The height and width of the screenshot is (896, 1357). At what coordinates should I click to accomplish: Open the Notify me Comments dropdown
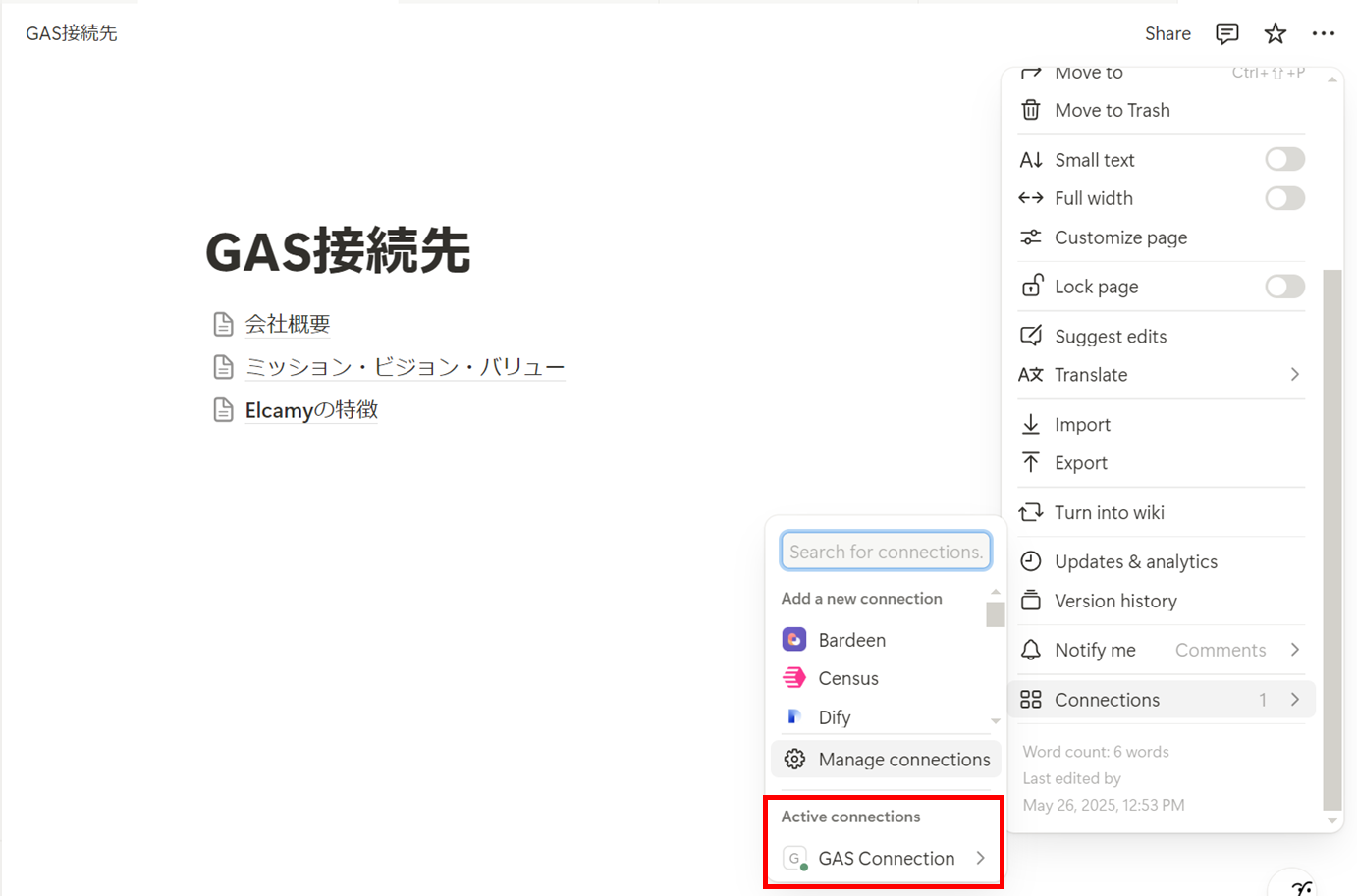point(1235,650)
